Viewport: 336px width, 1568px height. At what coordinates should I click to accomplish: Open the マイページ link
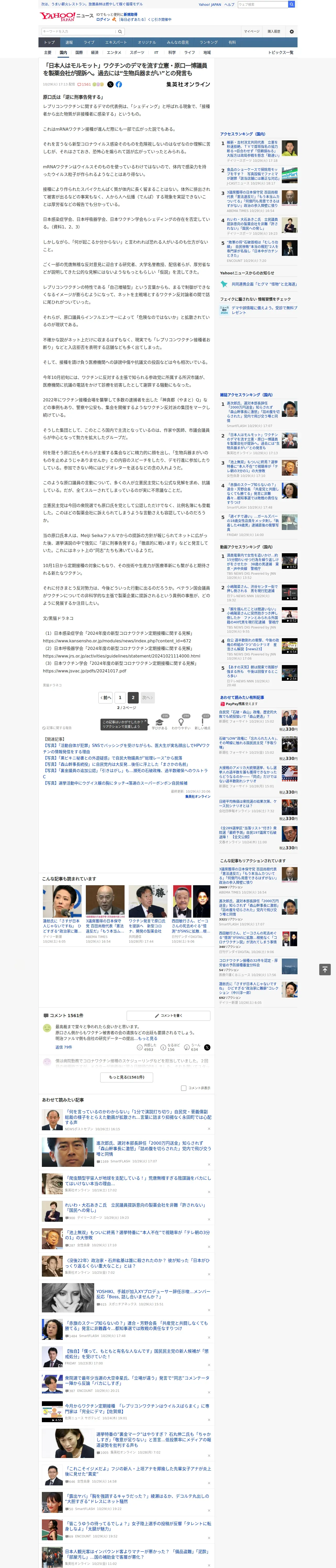(251, 31)
